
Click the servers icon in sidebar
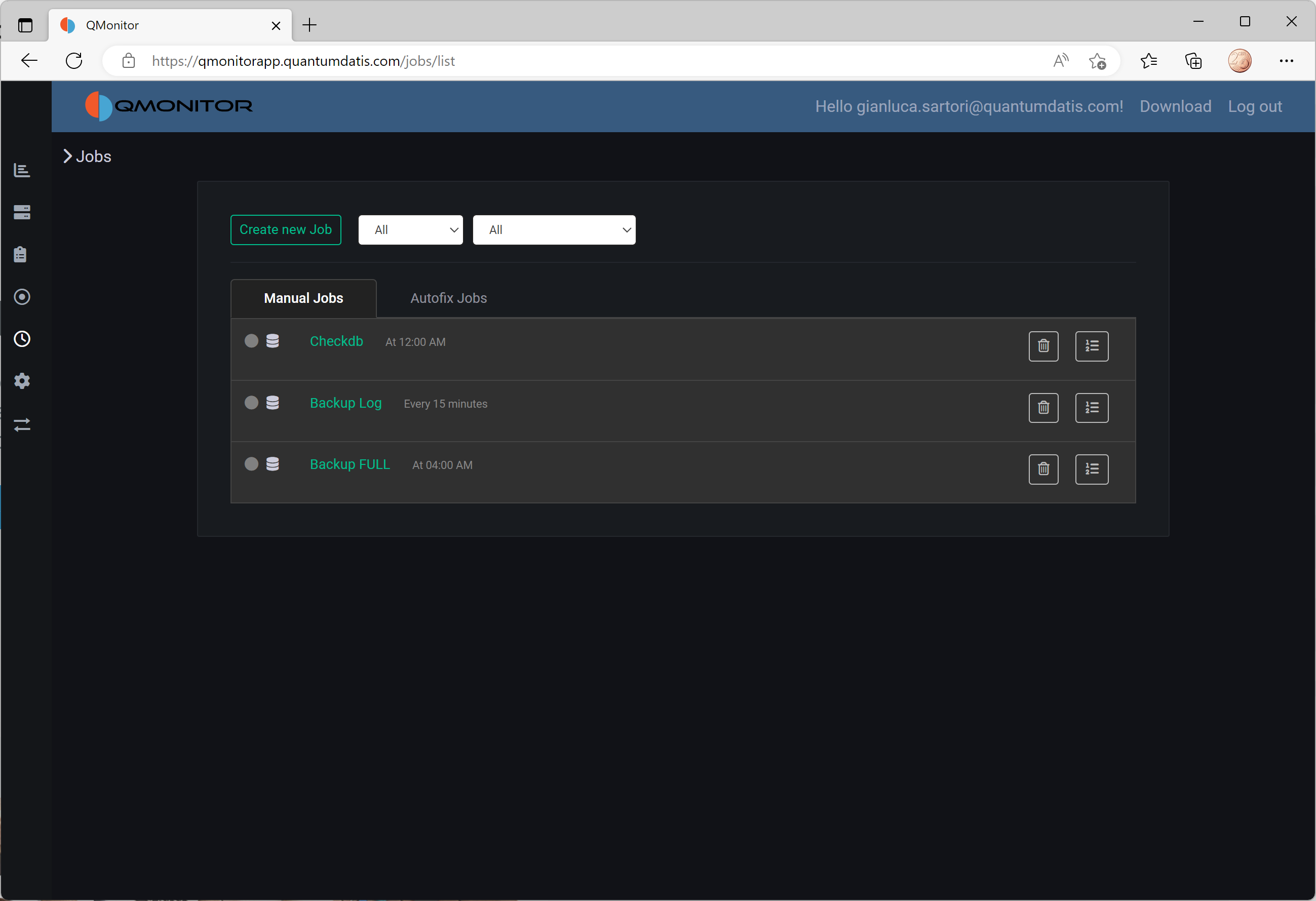coord(21,212)
